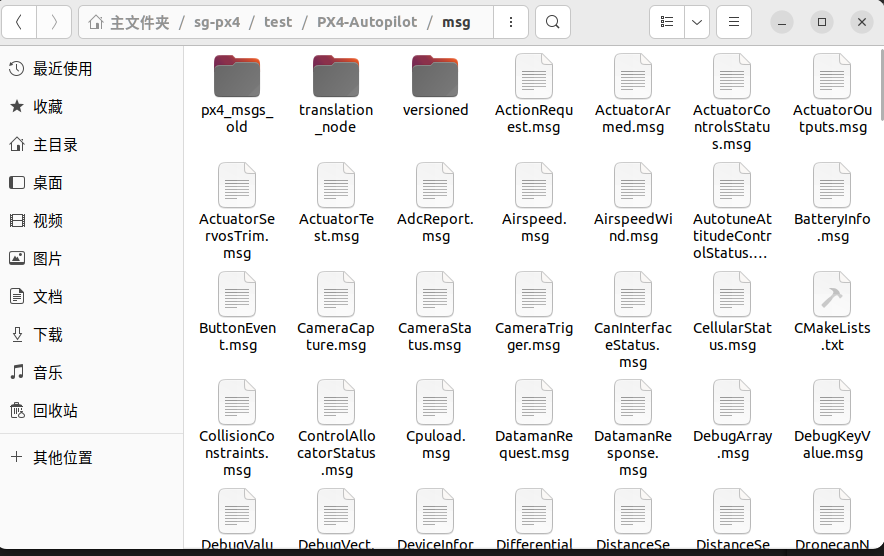Select ControlAllocatorStatus.msg file
Screen dimensions: 884x556
[x=336, y=429]
